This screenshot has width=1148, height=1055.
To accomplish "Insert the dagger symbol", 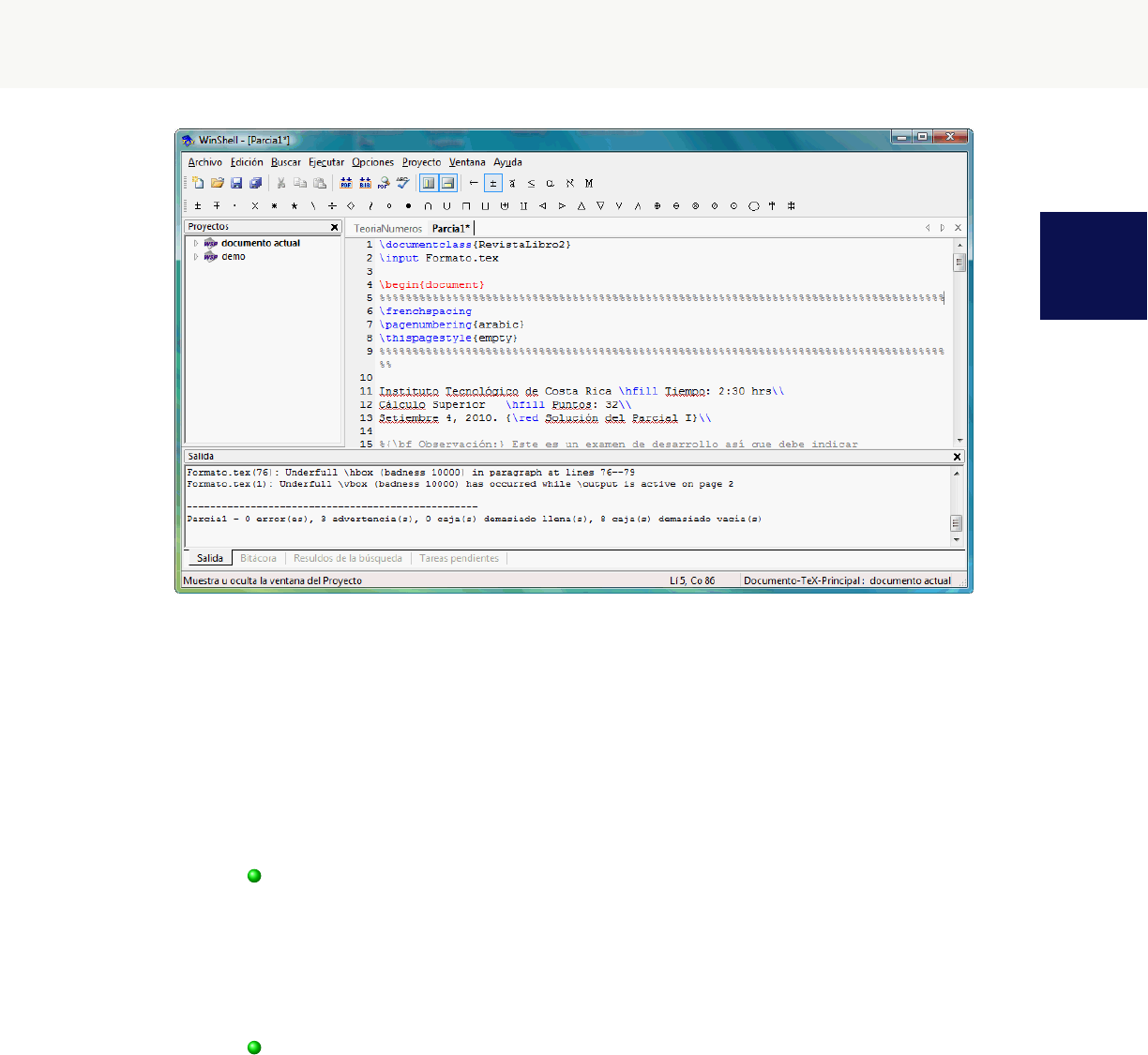I will 772,205.
